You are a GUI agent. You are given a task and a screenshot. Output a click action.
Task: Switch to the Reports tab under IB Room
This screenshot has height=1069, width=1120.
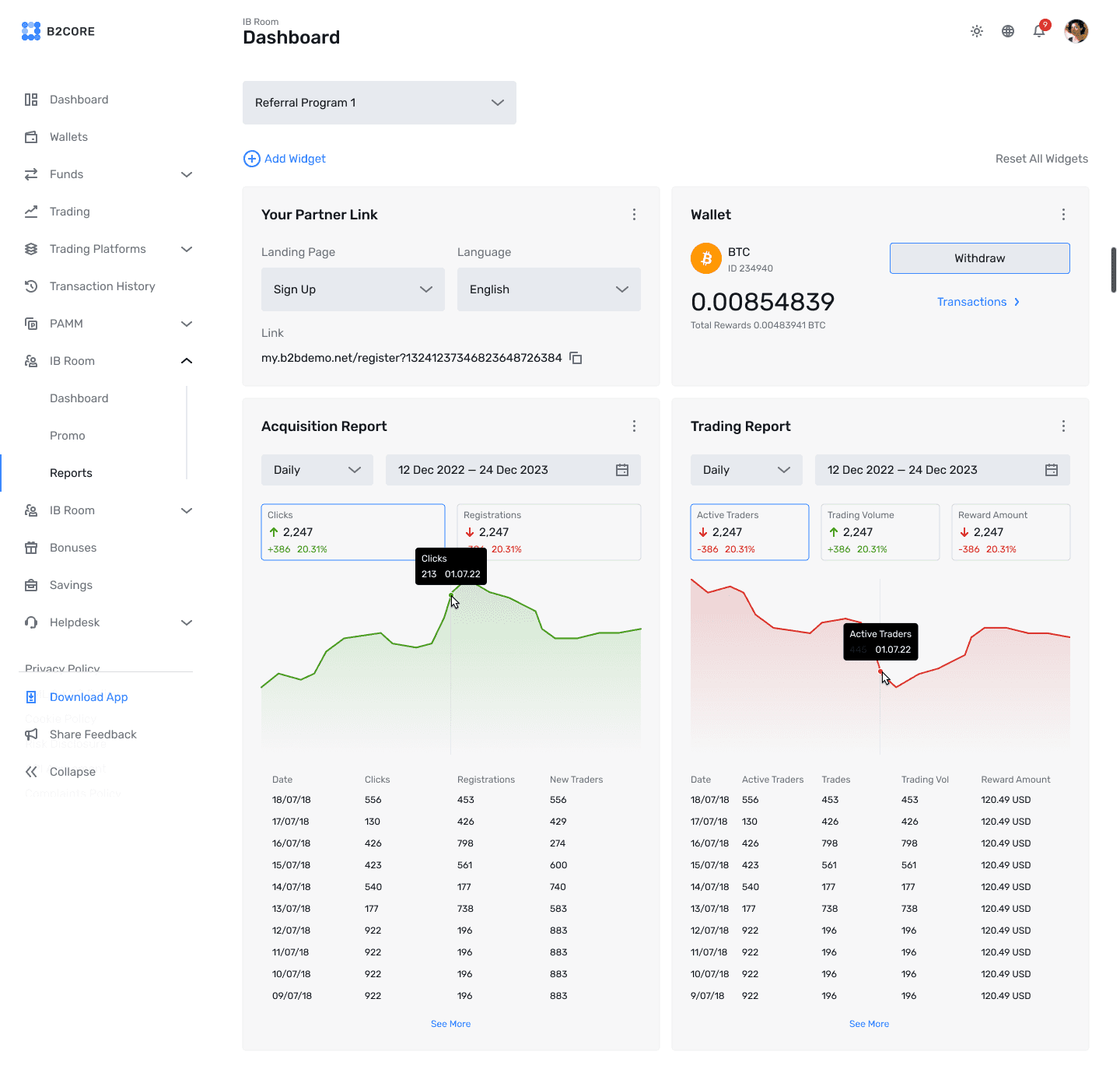[x=71, y=472]
